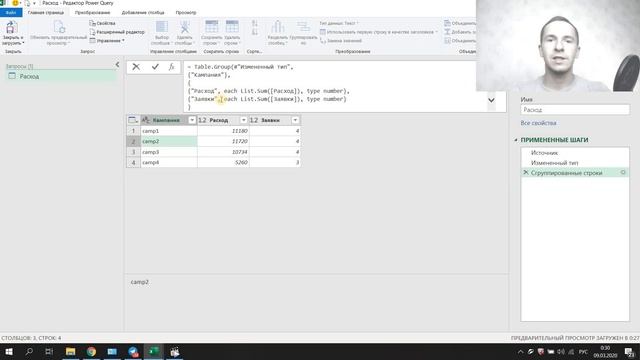Viewport: 640px width, 360px height.
Task: Open the Заявки column filter dropdown
Action: 295,120
